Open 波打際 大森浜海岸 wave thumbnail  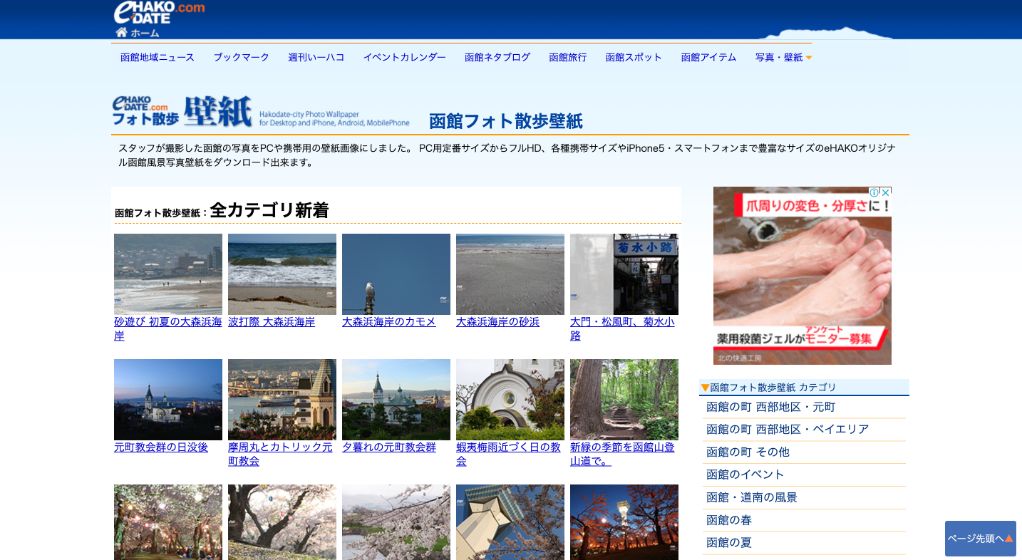(282, 274)
